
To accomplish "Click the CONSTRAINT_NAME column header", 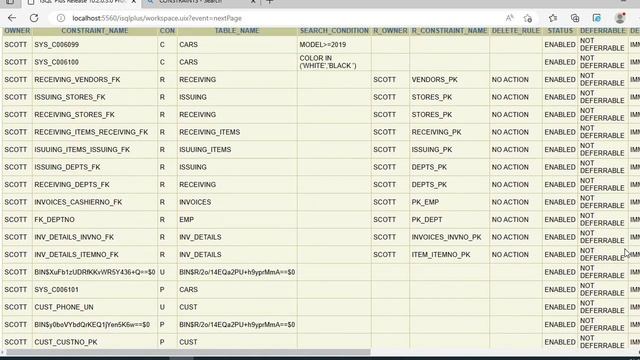I will pos(95,31).
